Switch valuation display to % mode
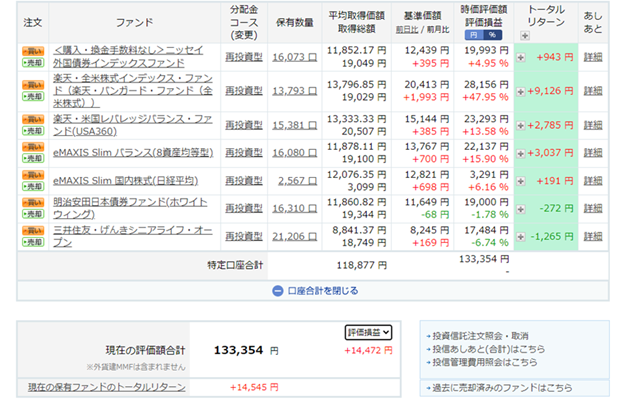Image resolution: width=640 pixels, height=400 pixels. 490,35
